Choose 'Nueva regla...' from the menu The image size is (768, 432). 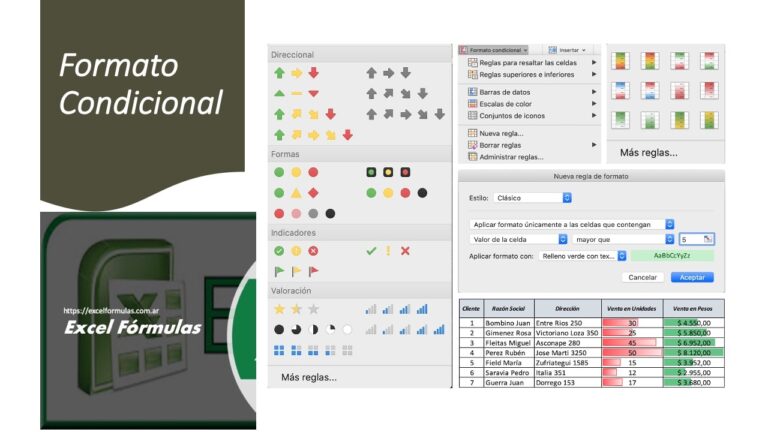point(500,133)
